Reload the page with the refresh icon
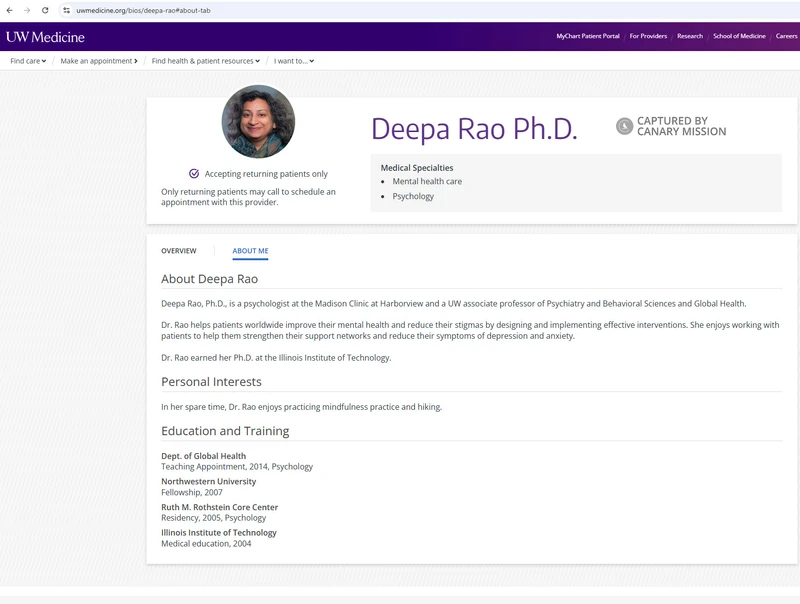This screenshot has width=800, height=604. [45, 10]
